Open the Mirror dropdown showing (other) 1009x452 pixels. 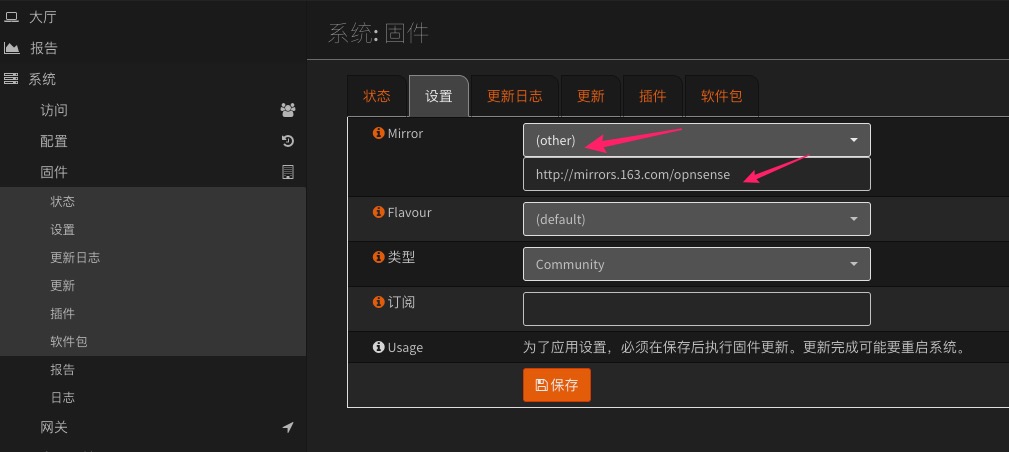pos(696,140)
